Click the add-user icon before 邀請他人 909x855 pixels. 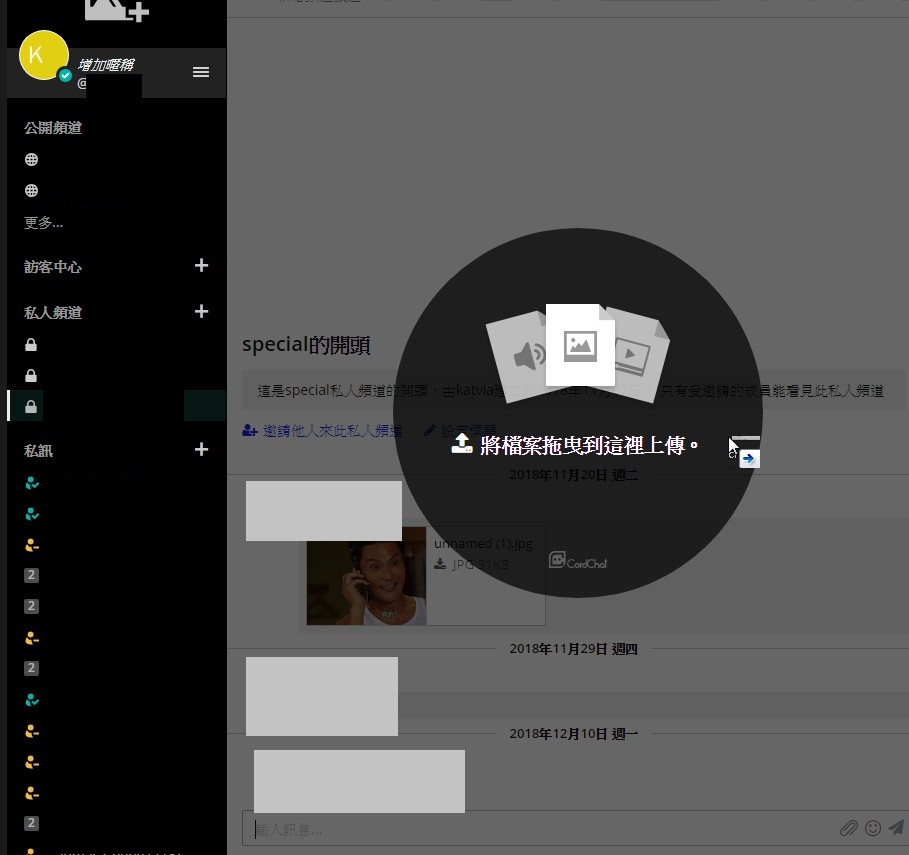(250, 431)
